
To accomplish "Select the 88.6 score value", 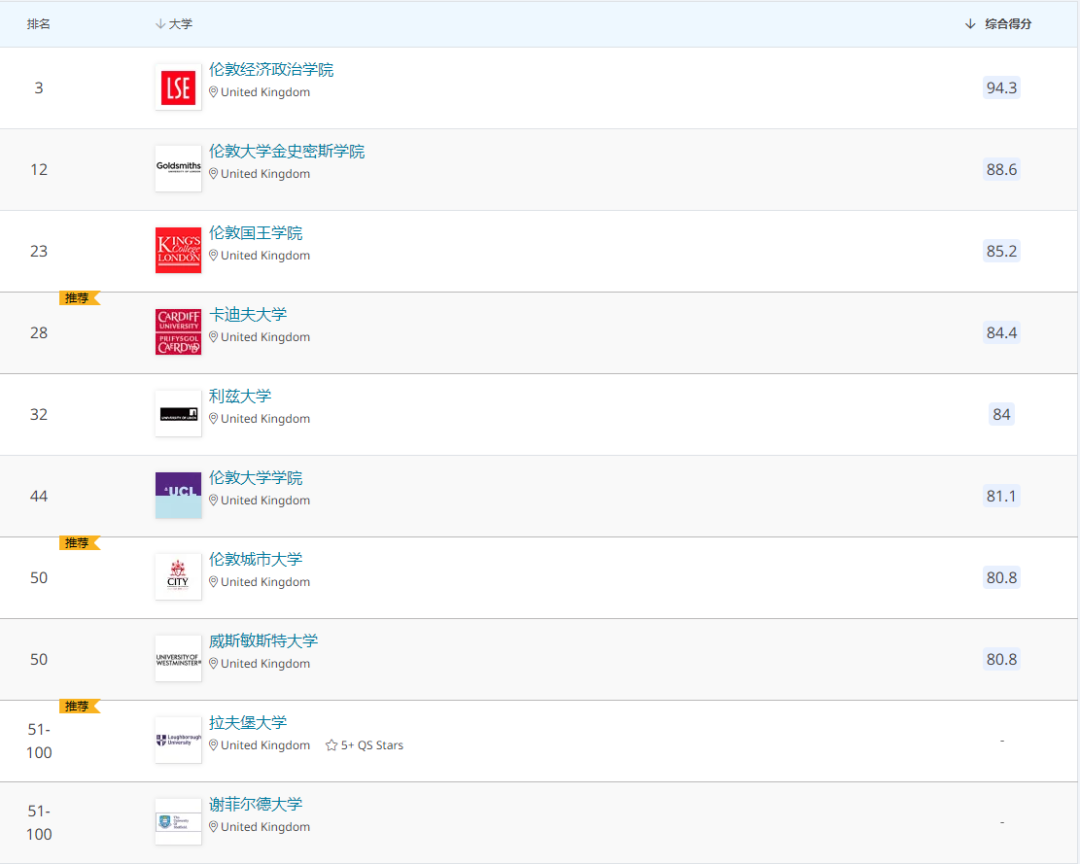I will pyautogui.click(x=1001, y=169).
